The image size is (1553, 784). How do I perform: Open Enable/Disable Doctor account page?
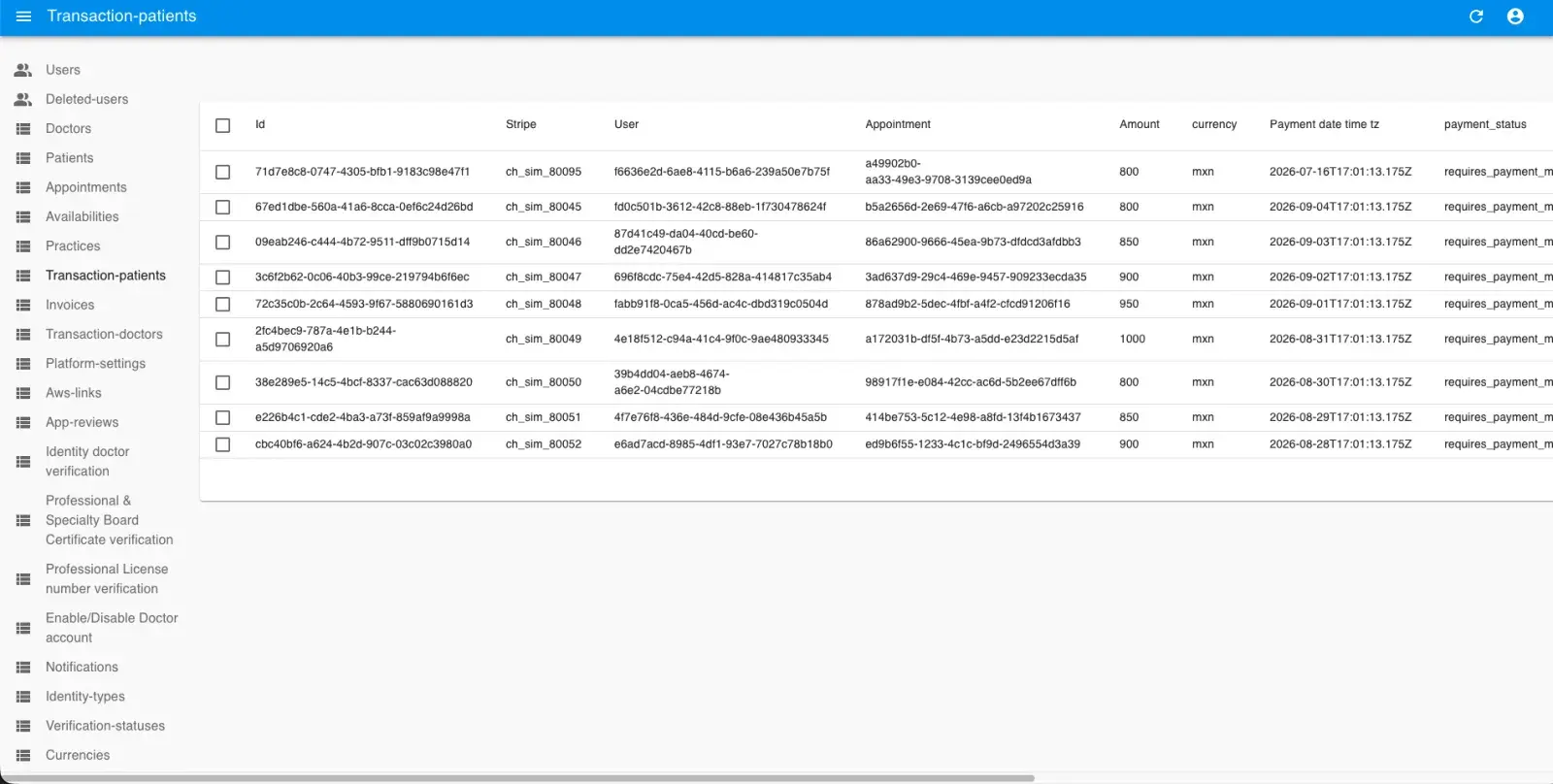pyautogui.click(x=112, y=628)
